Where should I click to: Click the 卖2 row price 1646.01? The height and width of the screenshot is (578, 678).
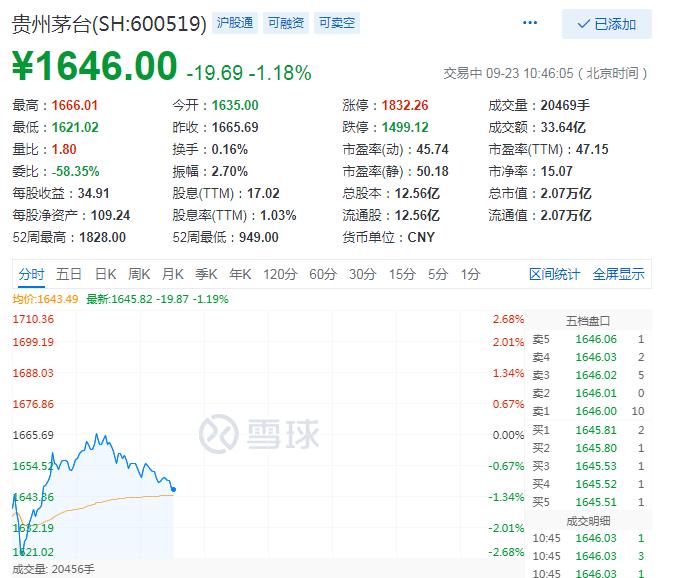596,393
